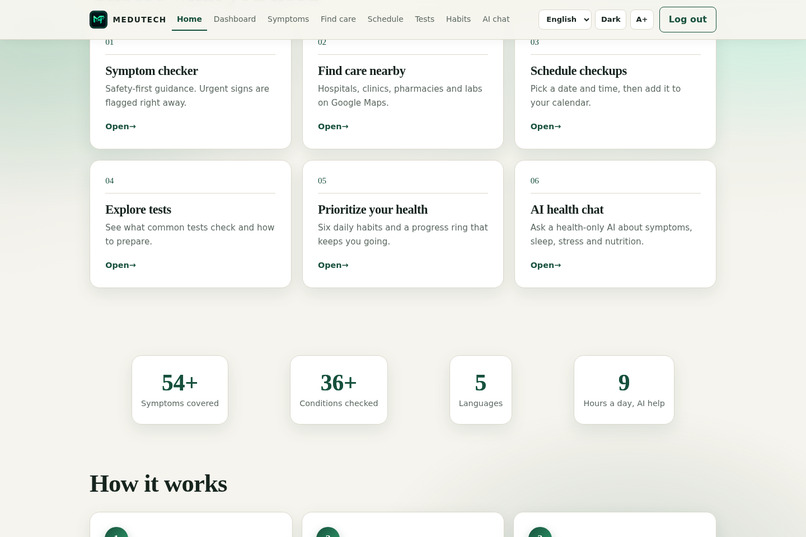The width and height of the screenshot is (806, 537).
Task: Click the Explore tests heading
Action: click(x=138, y=210)
